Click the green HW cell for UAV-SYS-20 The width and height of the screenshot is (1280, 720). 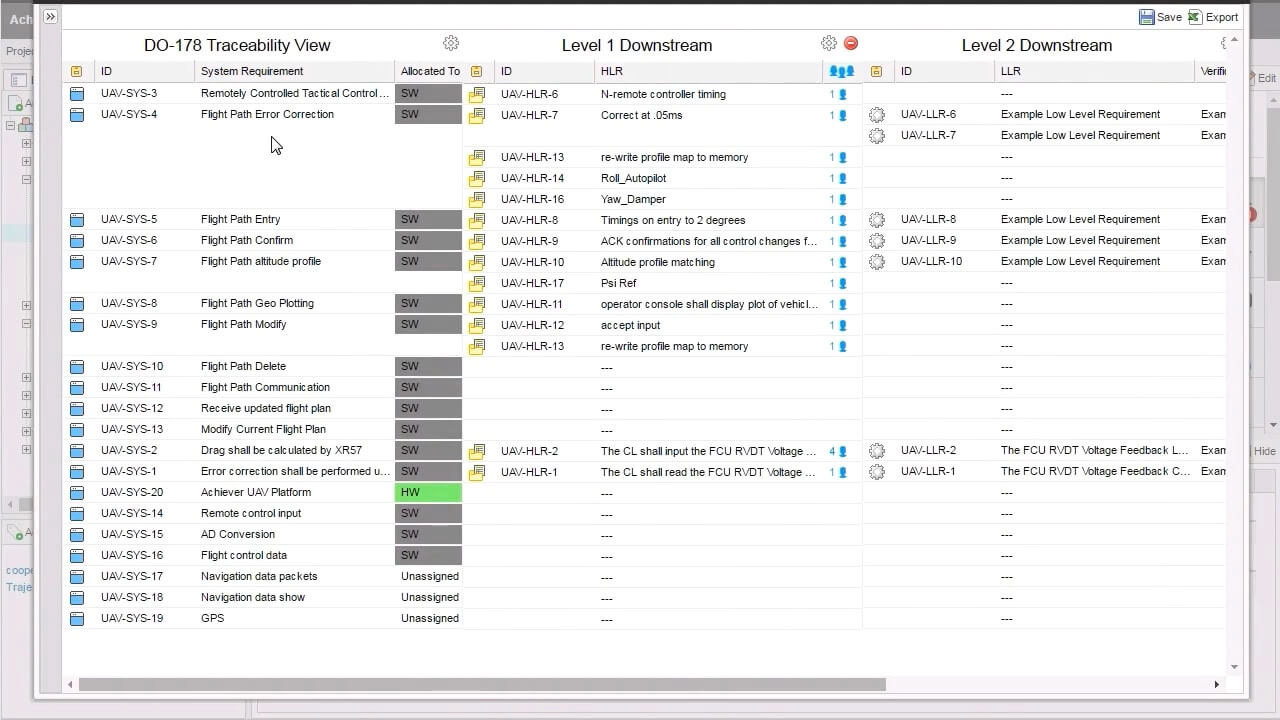pyautogui.click(x=428, y=493)
